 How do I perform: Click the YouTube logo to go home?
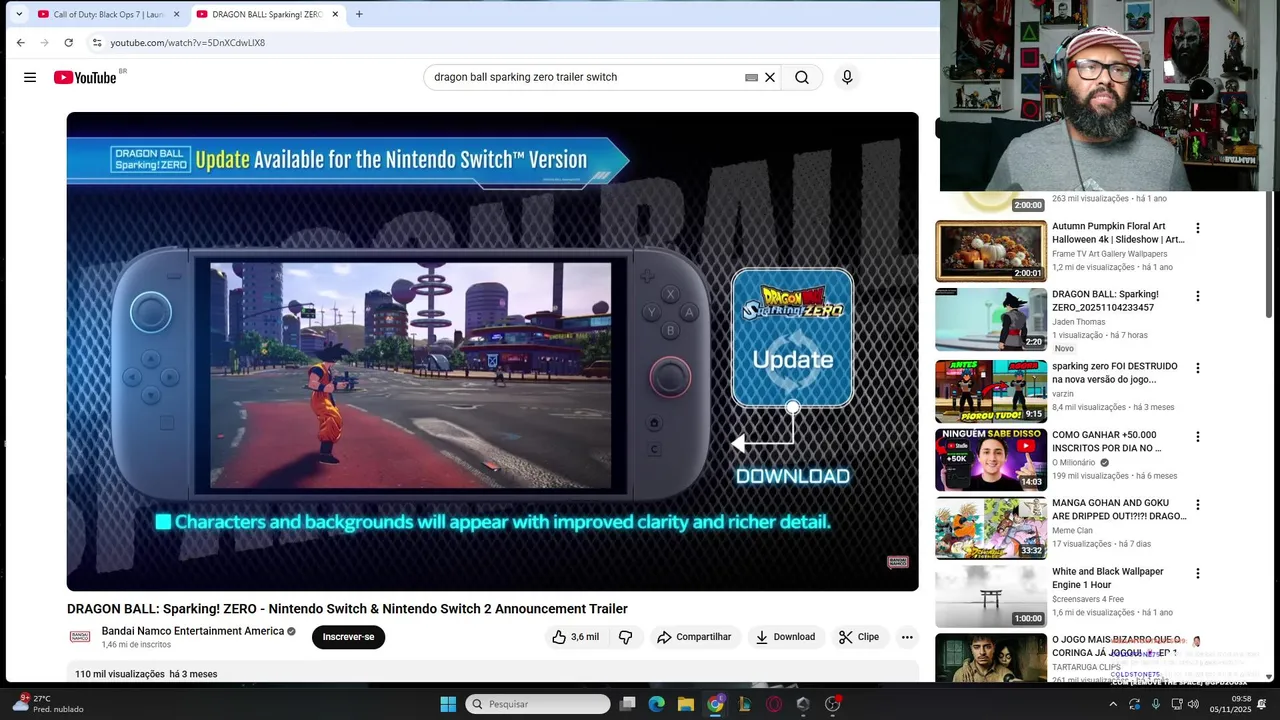(86, 77)
